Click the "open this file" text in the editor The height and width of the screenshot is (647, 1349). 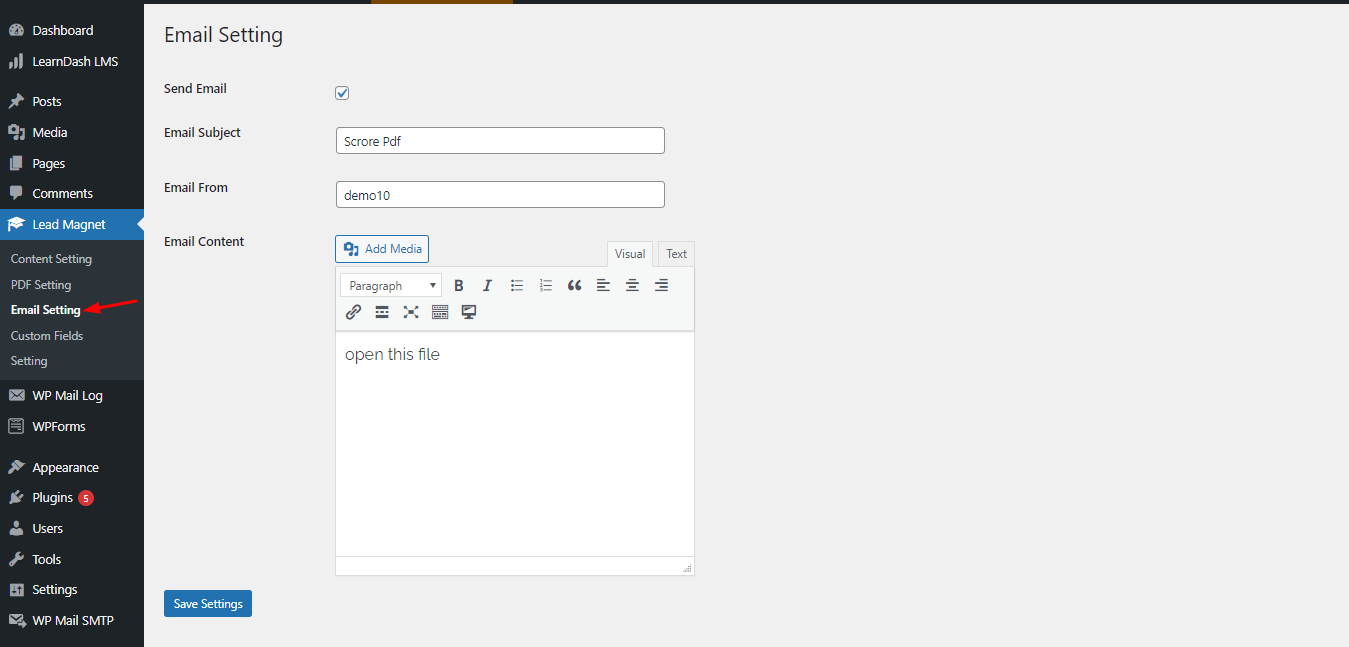(x=392, y=354)
